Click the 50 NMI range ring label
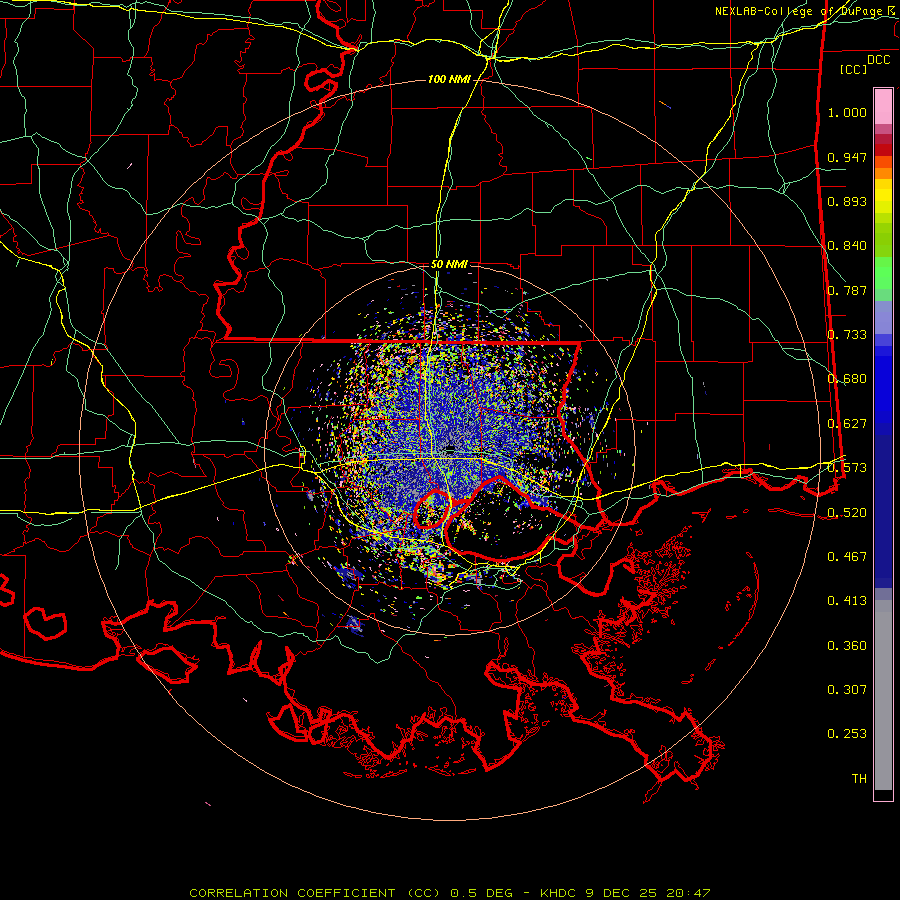This screenshot has height=900, width=900. [449, 264]
